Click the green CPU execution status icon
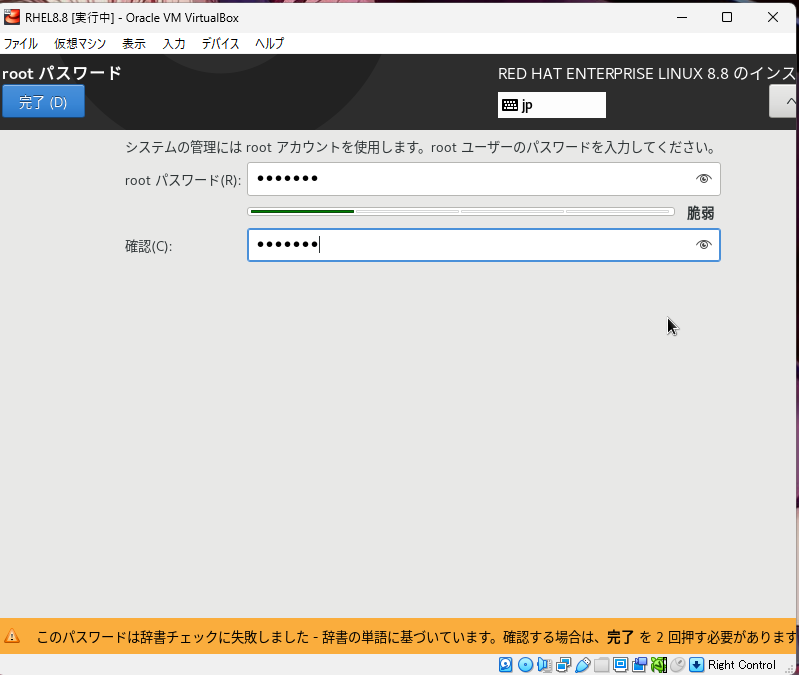The height and width of the screenshot is (675, 799). (659, 664)
